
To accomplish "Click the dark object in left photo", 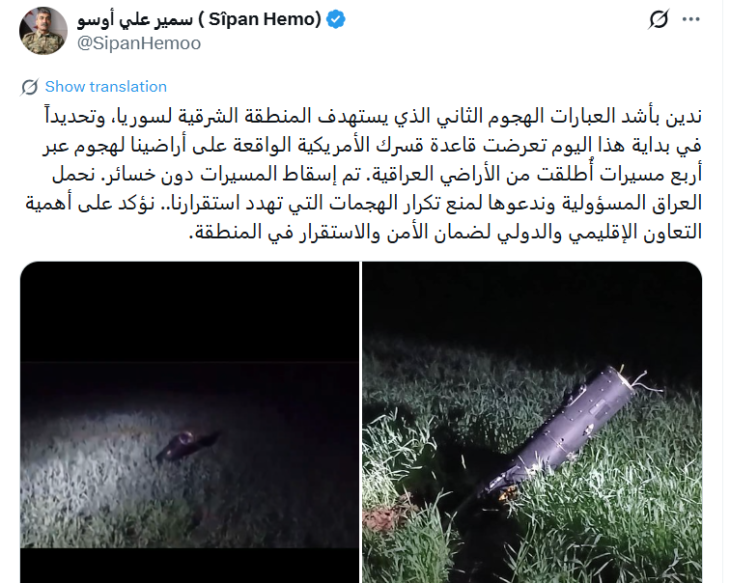I will tap(186, 445).
